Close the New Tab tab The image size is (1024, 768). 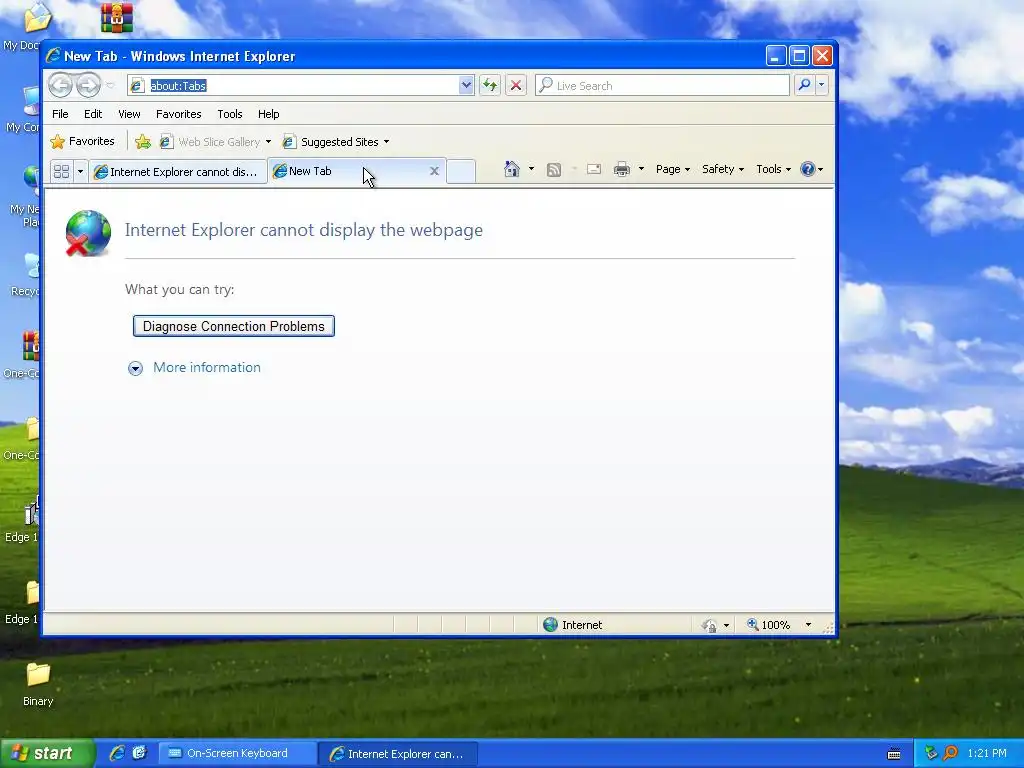434,171
